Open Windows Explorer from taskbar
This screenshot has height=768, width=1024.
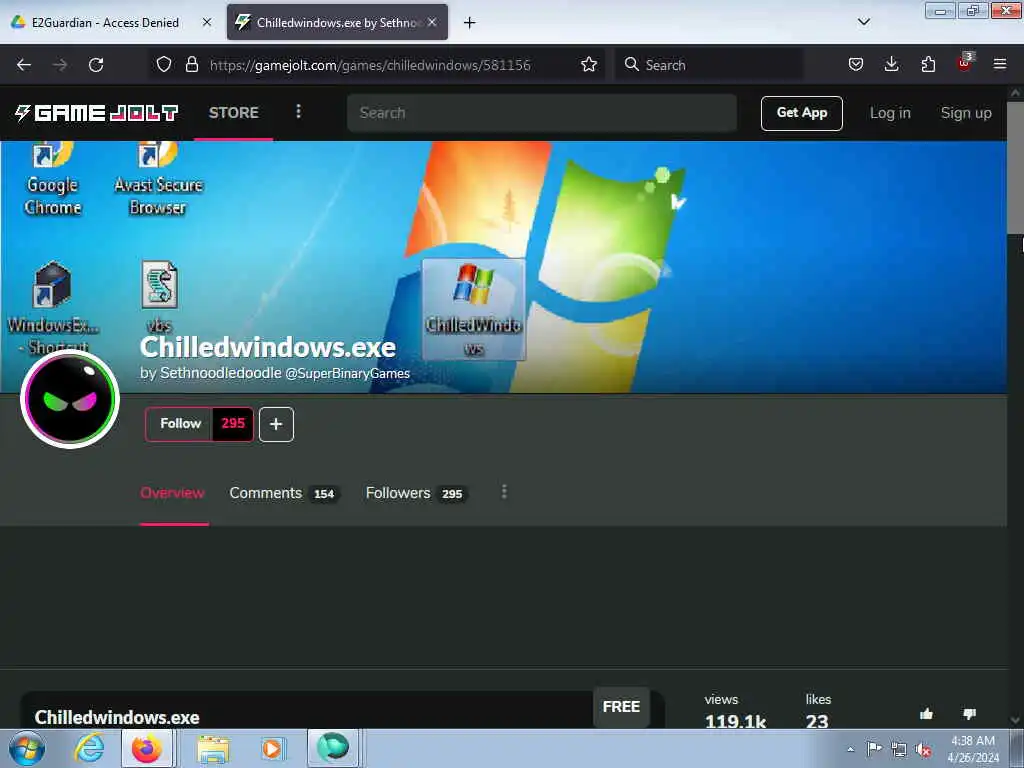[x=214, y=749]
